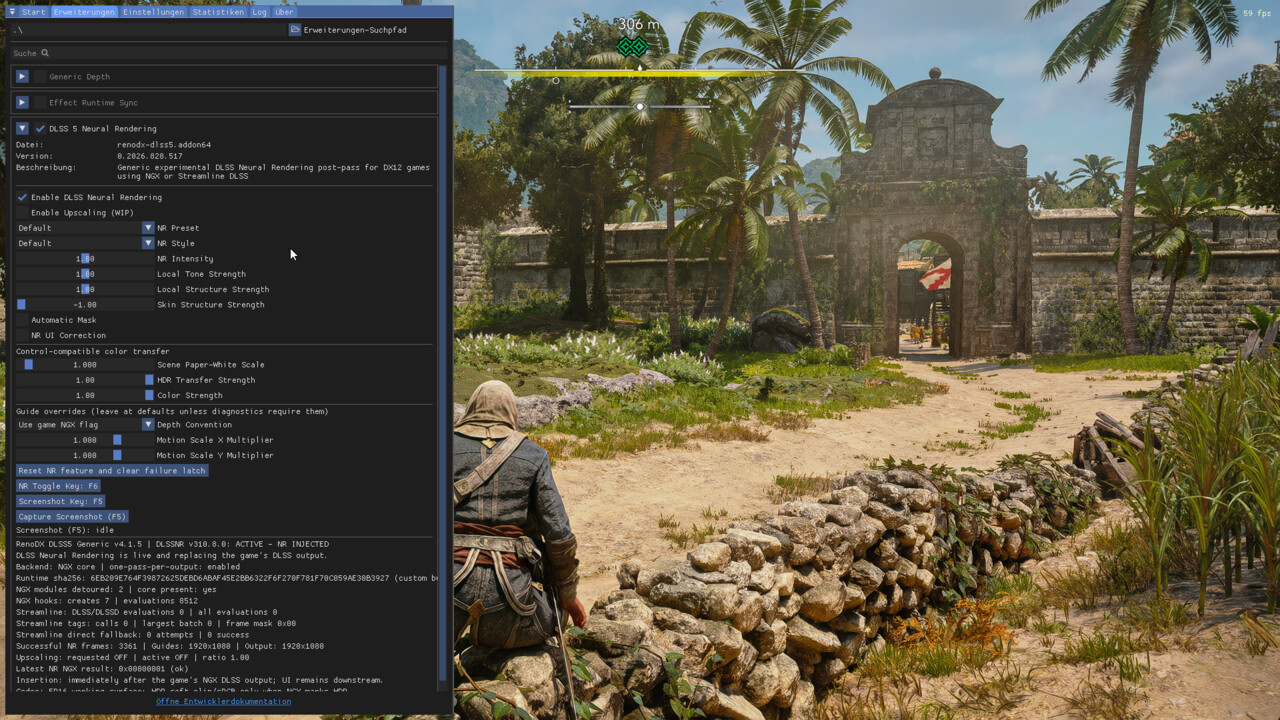Check Enable Upscaling (WIP)
The width and height of the screenshot is (1280, 720).
click(22, 212)
